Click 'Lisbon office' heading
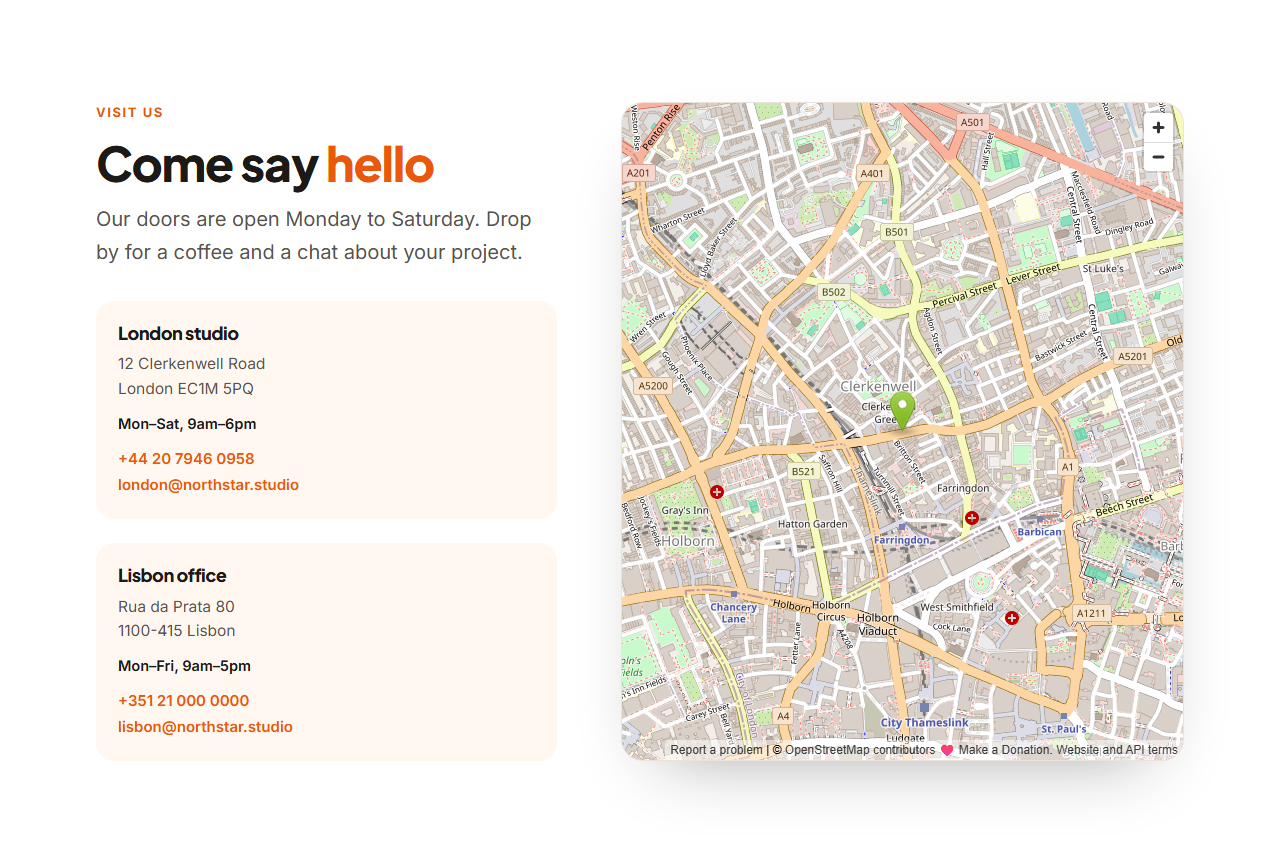This screenshot has height=864, width=1280. [x=172, y=576]
